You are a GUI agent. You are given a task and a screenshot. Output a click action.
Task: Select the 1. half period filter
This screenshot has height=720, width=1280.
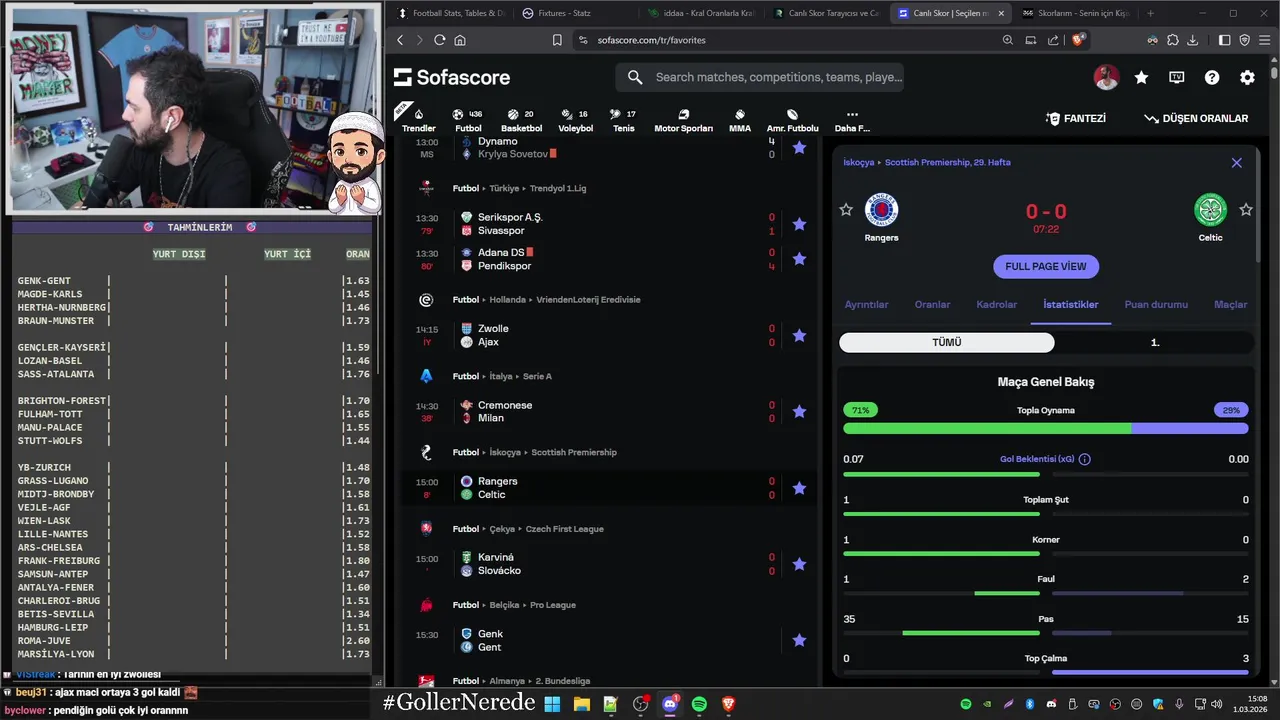1155,342
